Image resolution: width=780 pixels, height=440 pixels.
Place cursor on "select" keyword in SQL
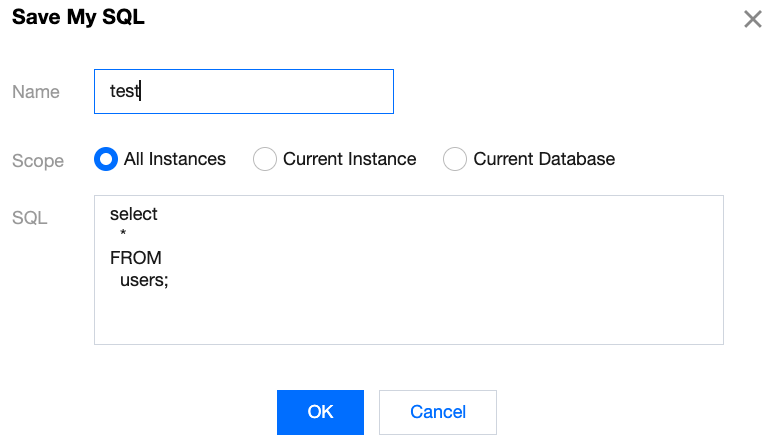pyautogui.click(x=134, y=214)
